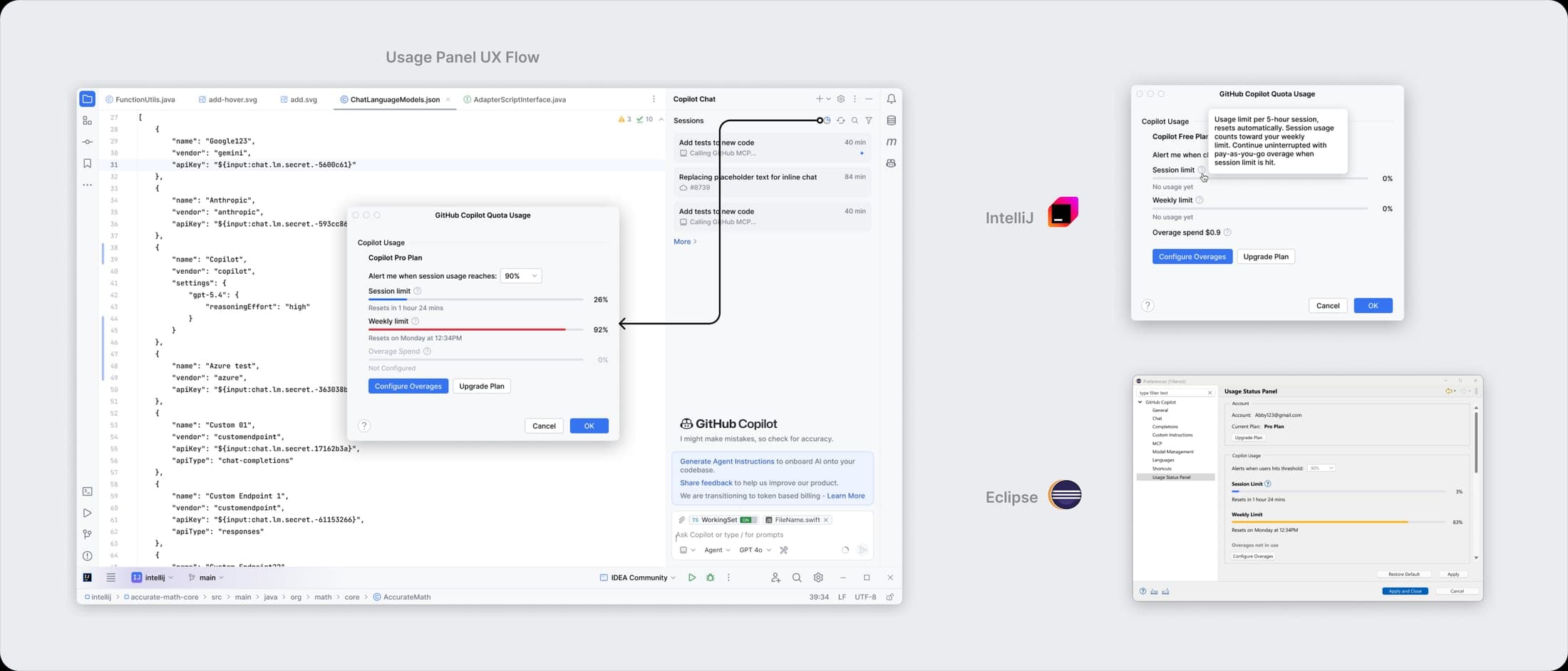Open the GPT 4o model dropdown

[x=755, y=550]
